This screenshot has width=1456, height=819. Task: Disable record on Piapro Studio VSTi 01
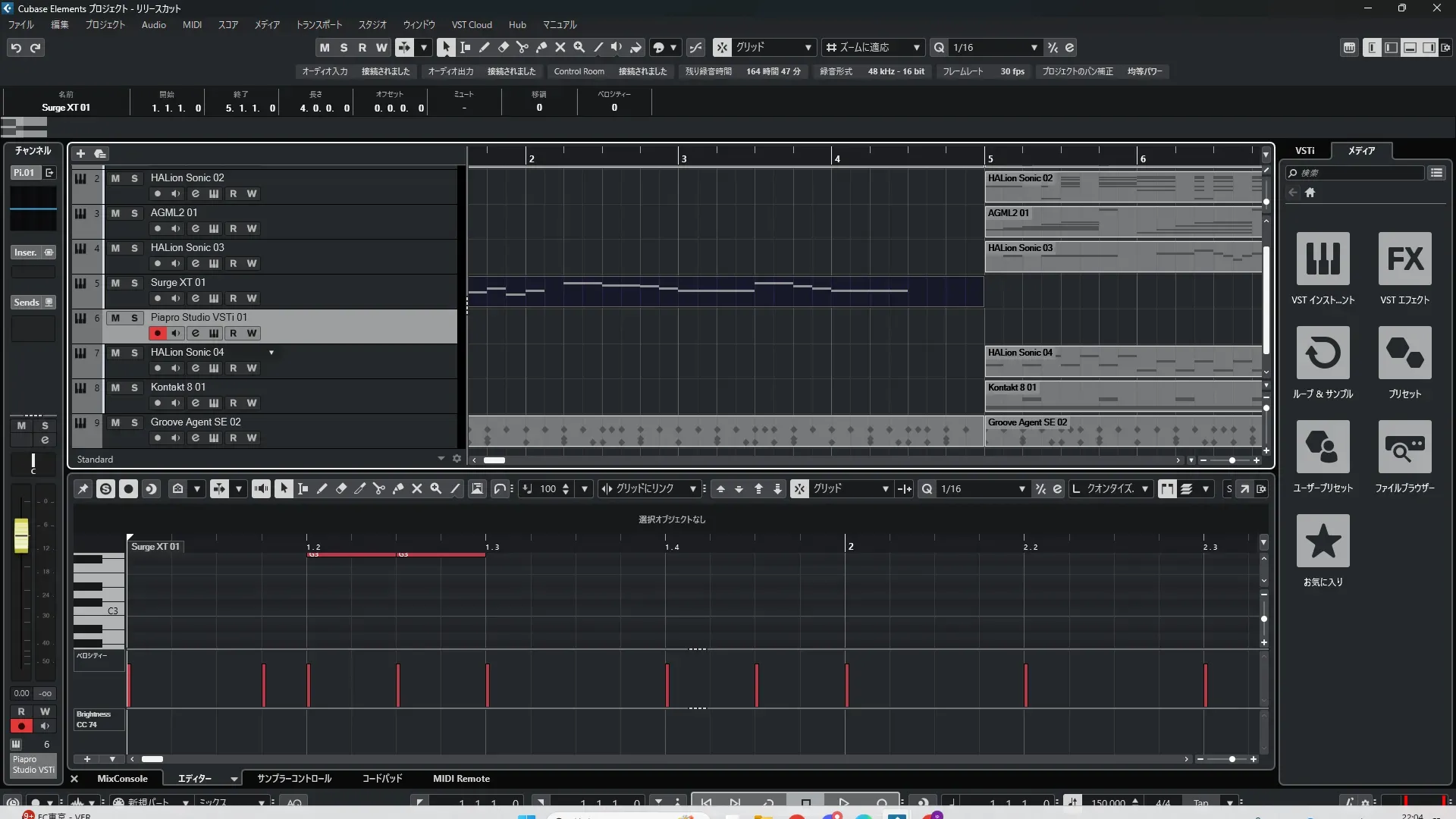(157, 333)
